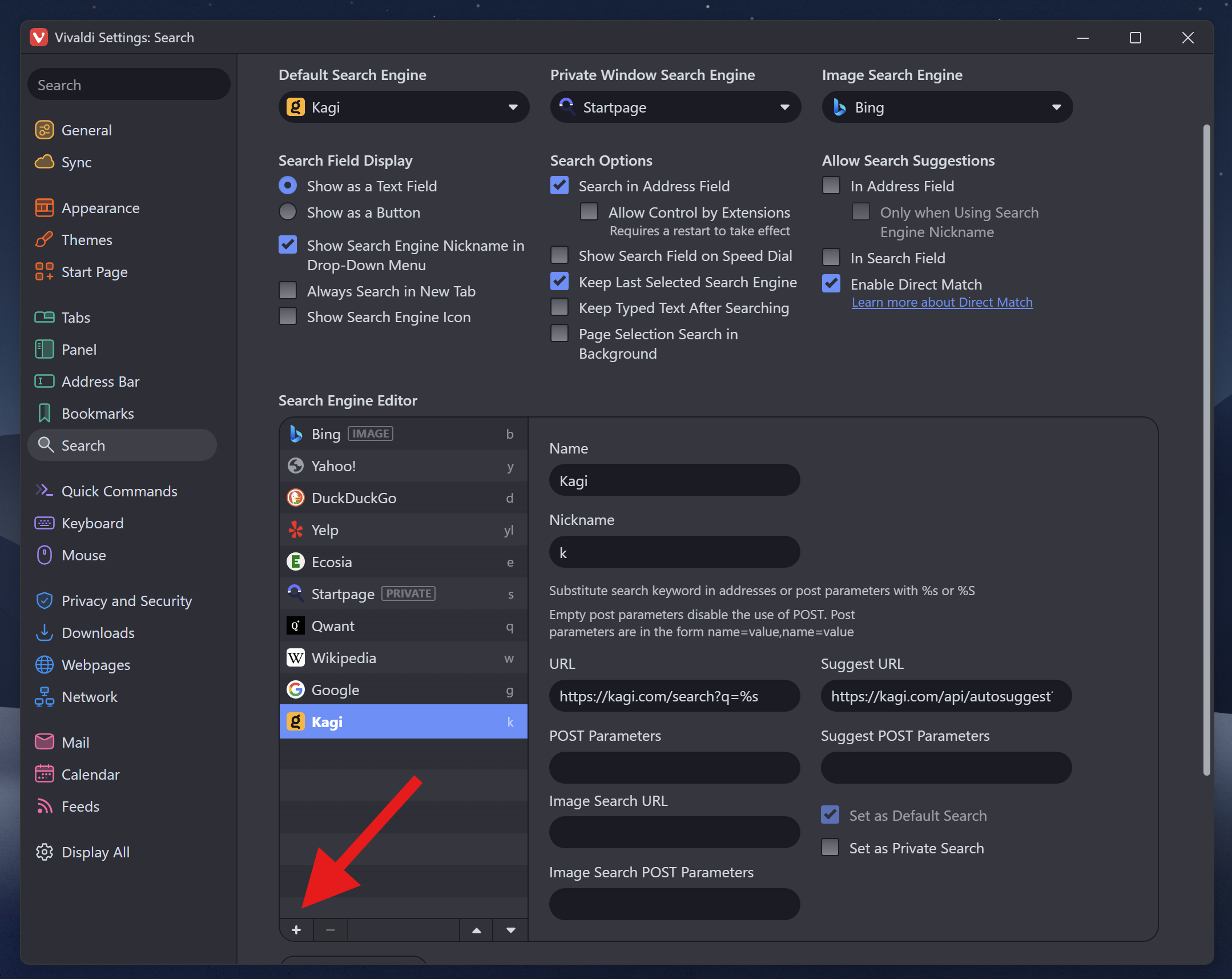Enable Show Search Field on Speed Dial

pos(559,255)
